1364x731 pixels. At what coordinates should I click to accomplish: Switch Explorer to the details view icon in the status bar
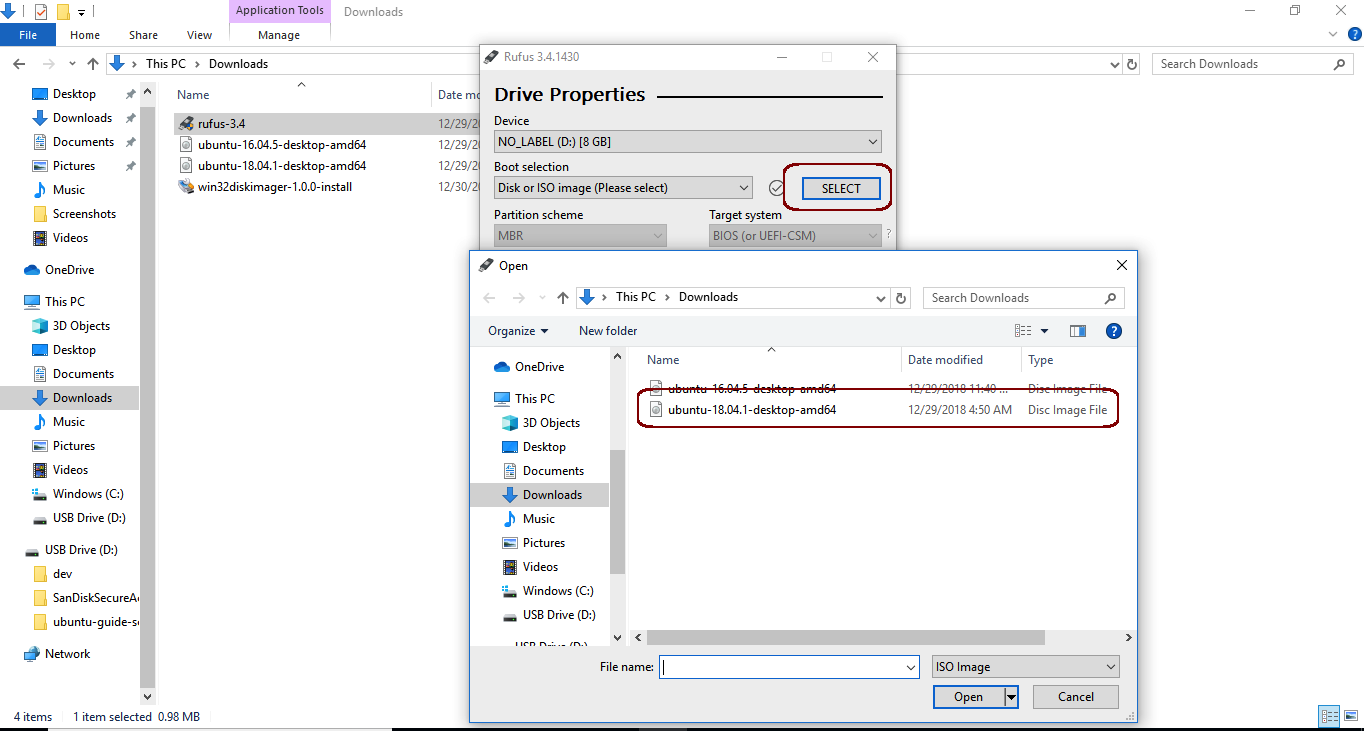point(1329,716)
